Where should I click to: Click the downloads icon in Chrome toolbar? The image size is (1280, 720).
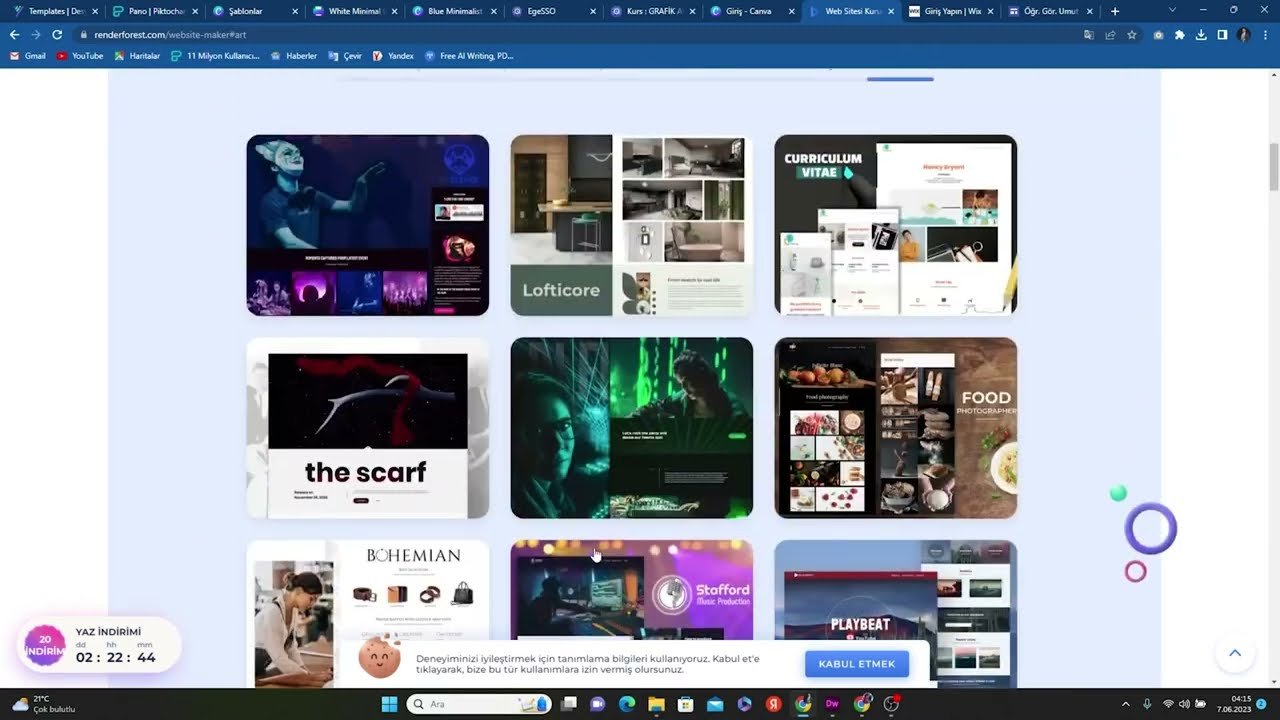(1201, 34)
